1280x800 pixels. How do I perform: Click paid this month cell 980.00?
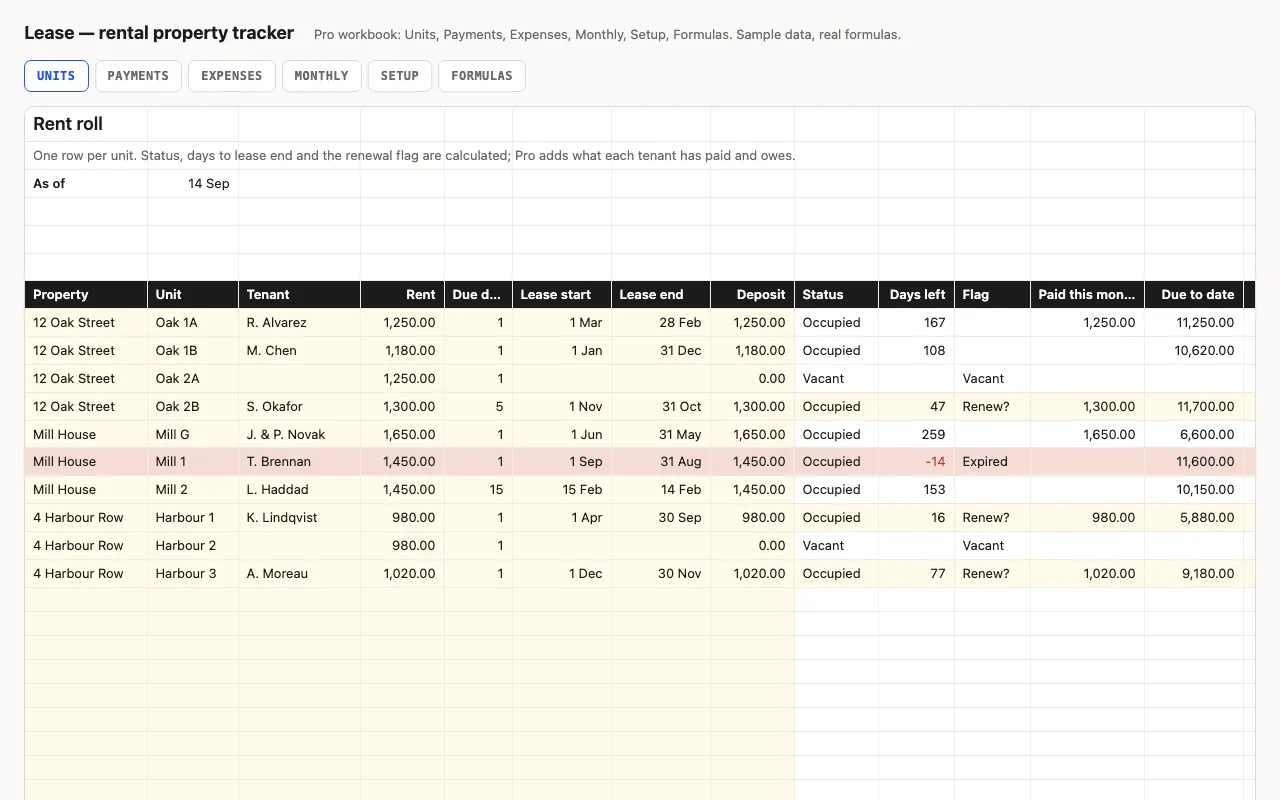(x=1087, y=518)
